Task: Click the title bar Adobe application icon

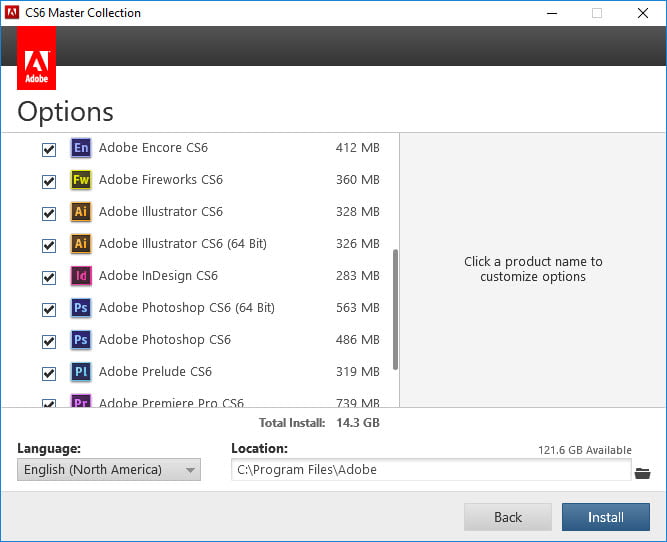Action: tap(12, 13)
